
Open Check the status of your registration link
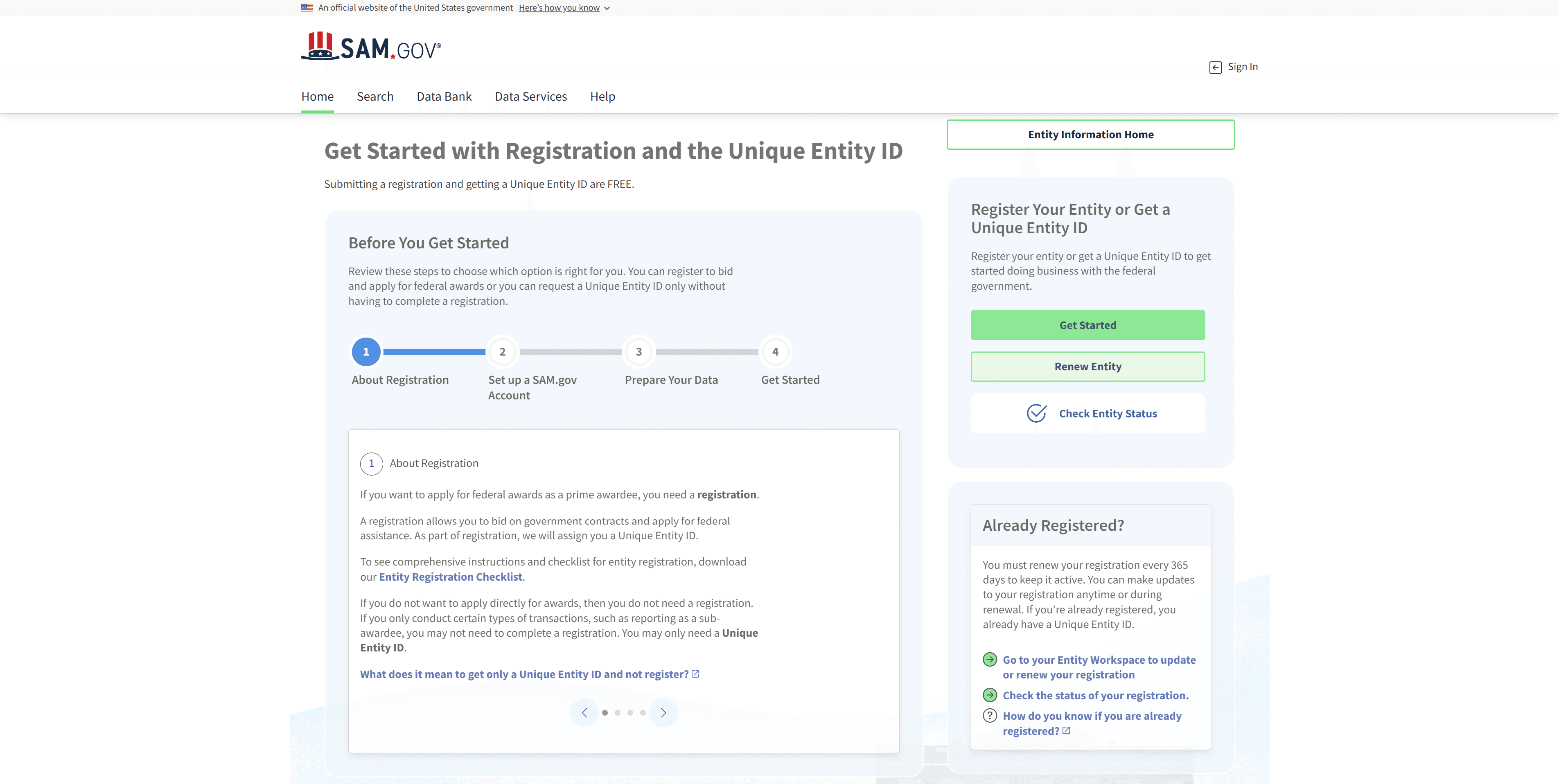pos(1095,696)
